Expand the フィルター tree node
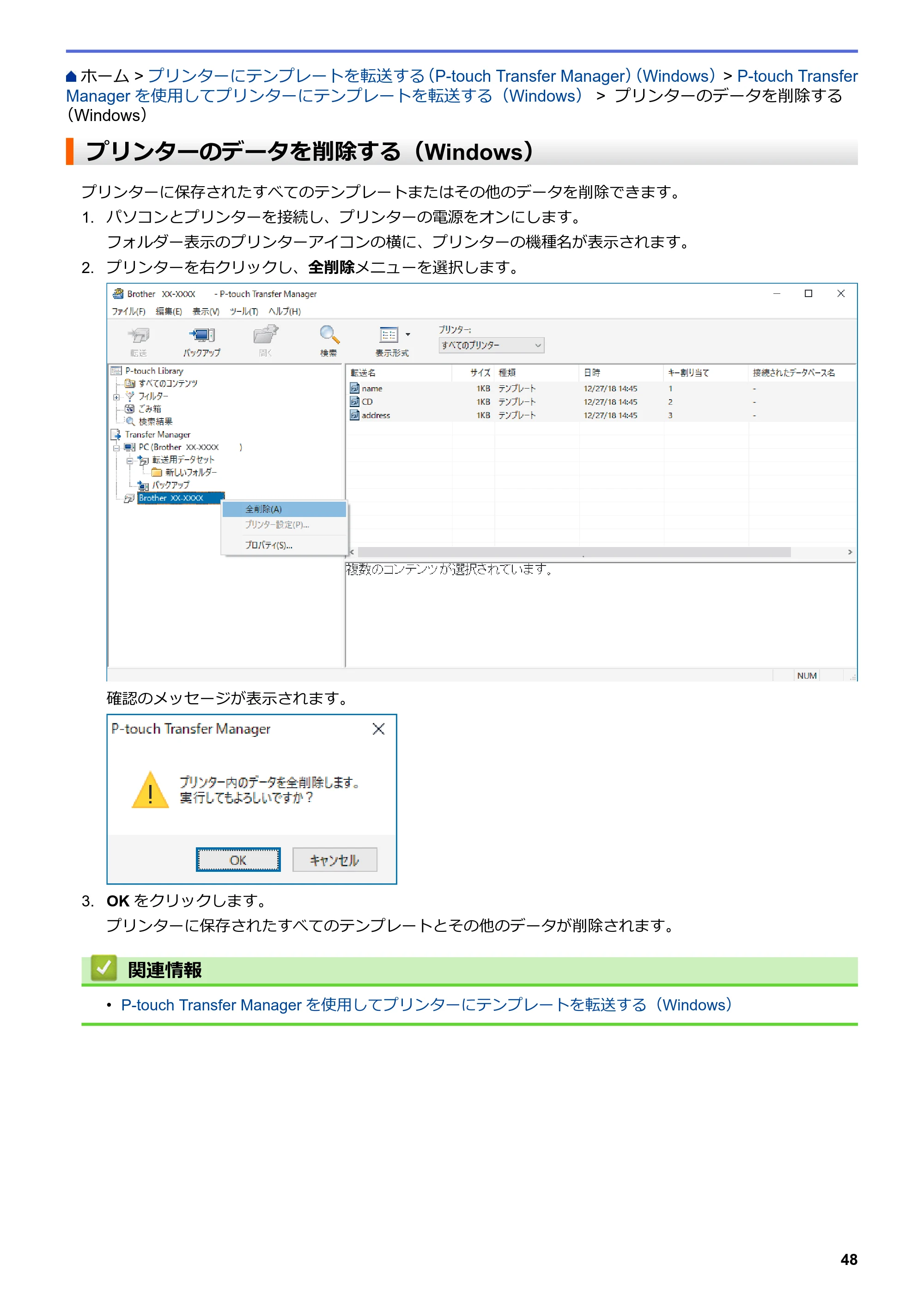This screenshot has width=924, height=1307. coord(116,397)
